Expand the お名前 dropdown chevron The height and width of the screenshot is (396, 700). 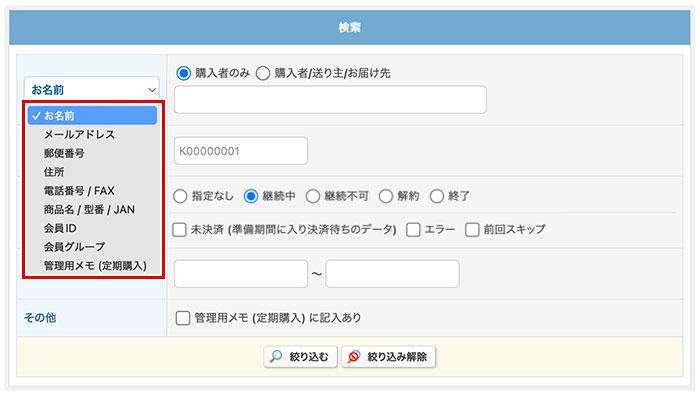(152, 90)
